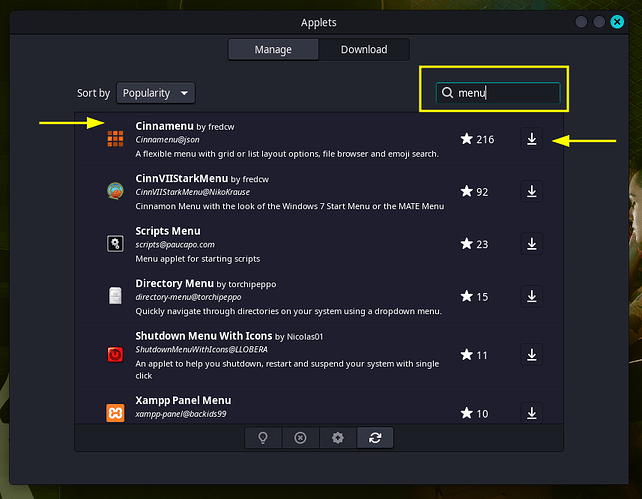The image size is (642, 499).
Task: Open the Sort by Popularity dropdown
Action: point(155,93)
